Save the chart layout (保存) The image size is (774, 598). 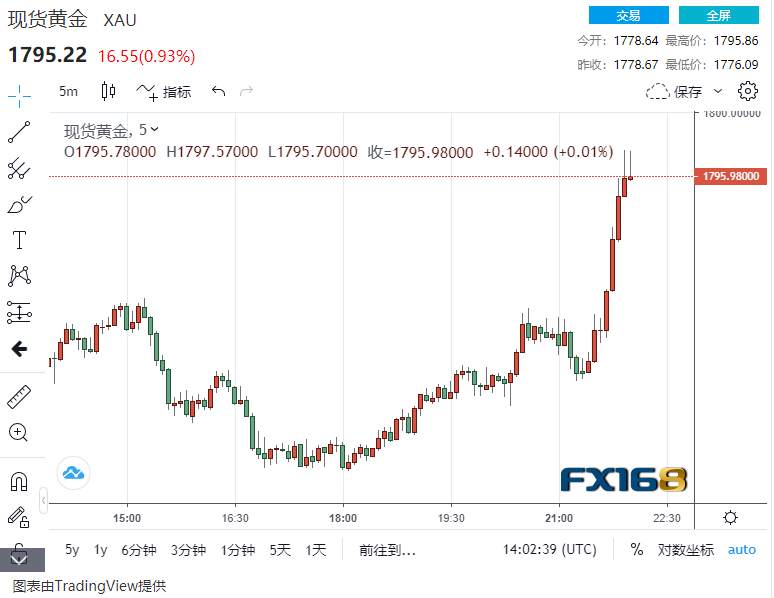674,92
